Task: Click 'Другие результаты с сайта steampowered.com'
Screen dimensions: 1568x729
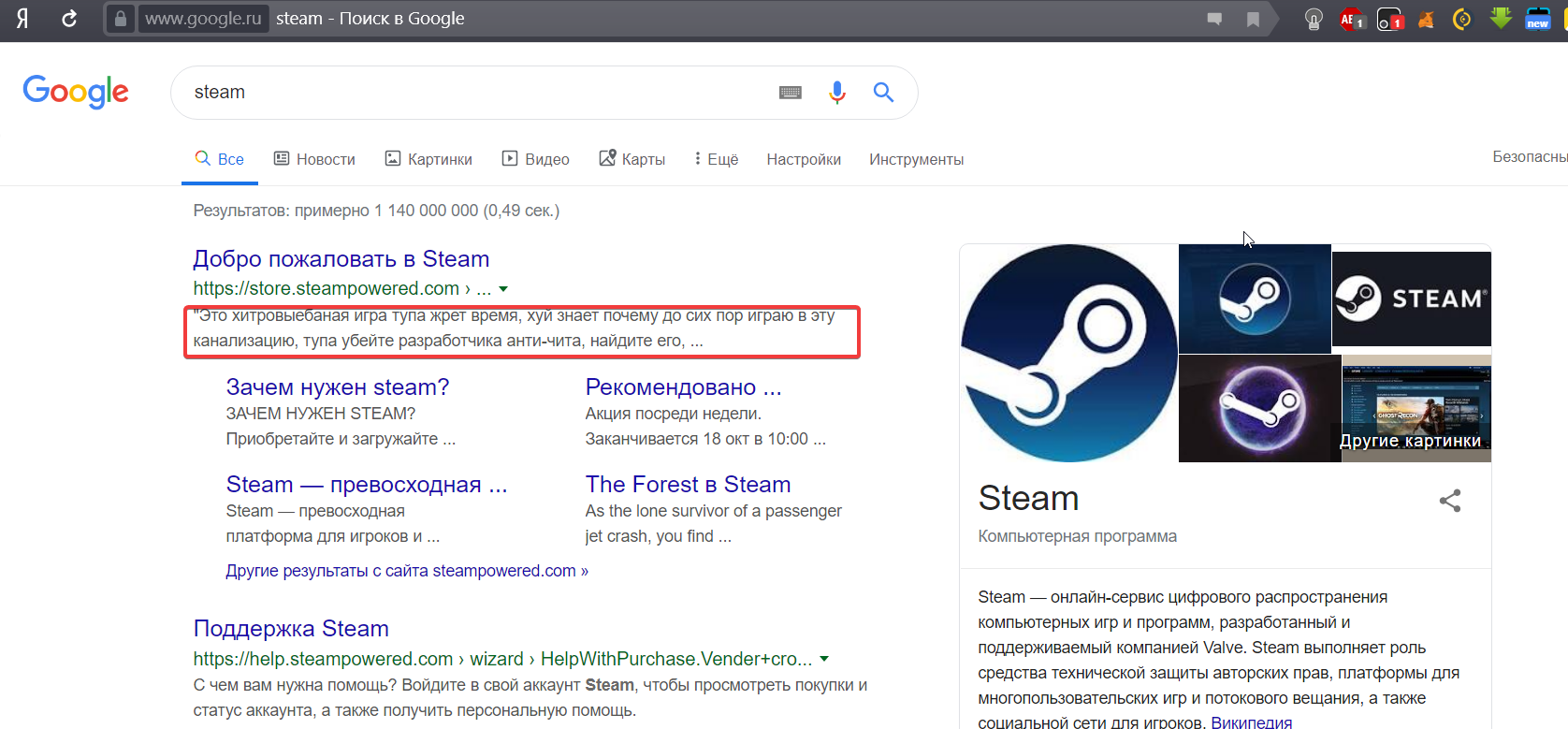Action: click(407, 571)
